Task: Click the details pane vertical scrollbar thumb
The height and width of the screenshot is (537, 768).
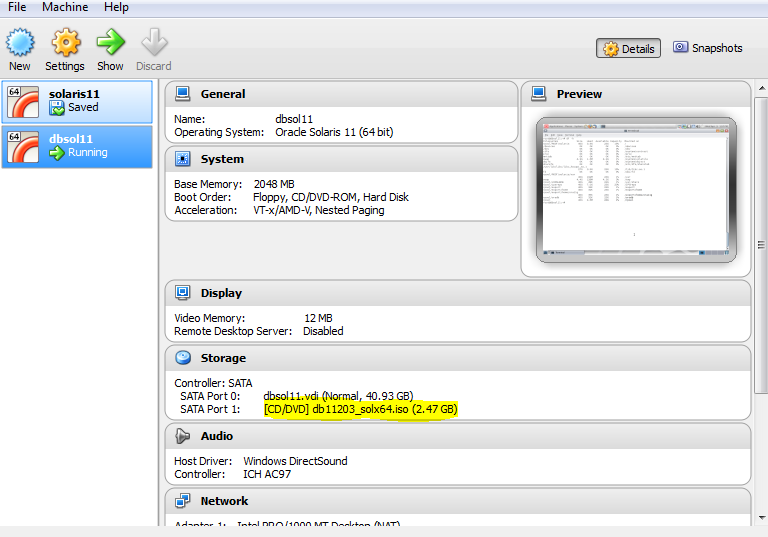Action: pyautogui.click(x=762, y=244)
